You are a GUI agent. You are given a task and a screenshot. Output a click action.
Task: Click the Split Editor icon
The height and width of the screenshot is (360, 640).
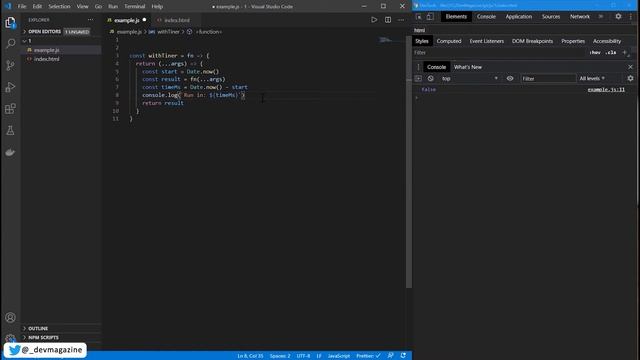tap(388, 20)
